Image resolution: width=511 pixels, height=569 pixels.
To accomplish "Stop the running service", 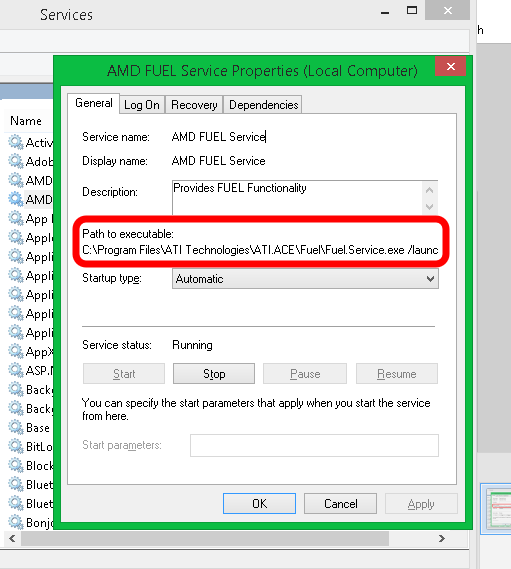I will click(x=214, y=374).
